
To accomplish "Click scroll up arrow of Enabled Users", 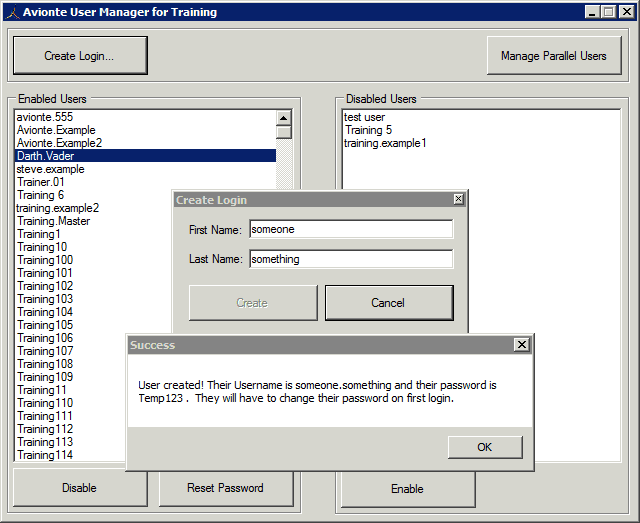I will click(x=284, y=118).
